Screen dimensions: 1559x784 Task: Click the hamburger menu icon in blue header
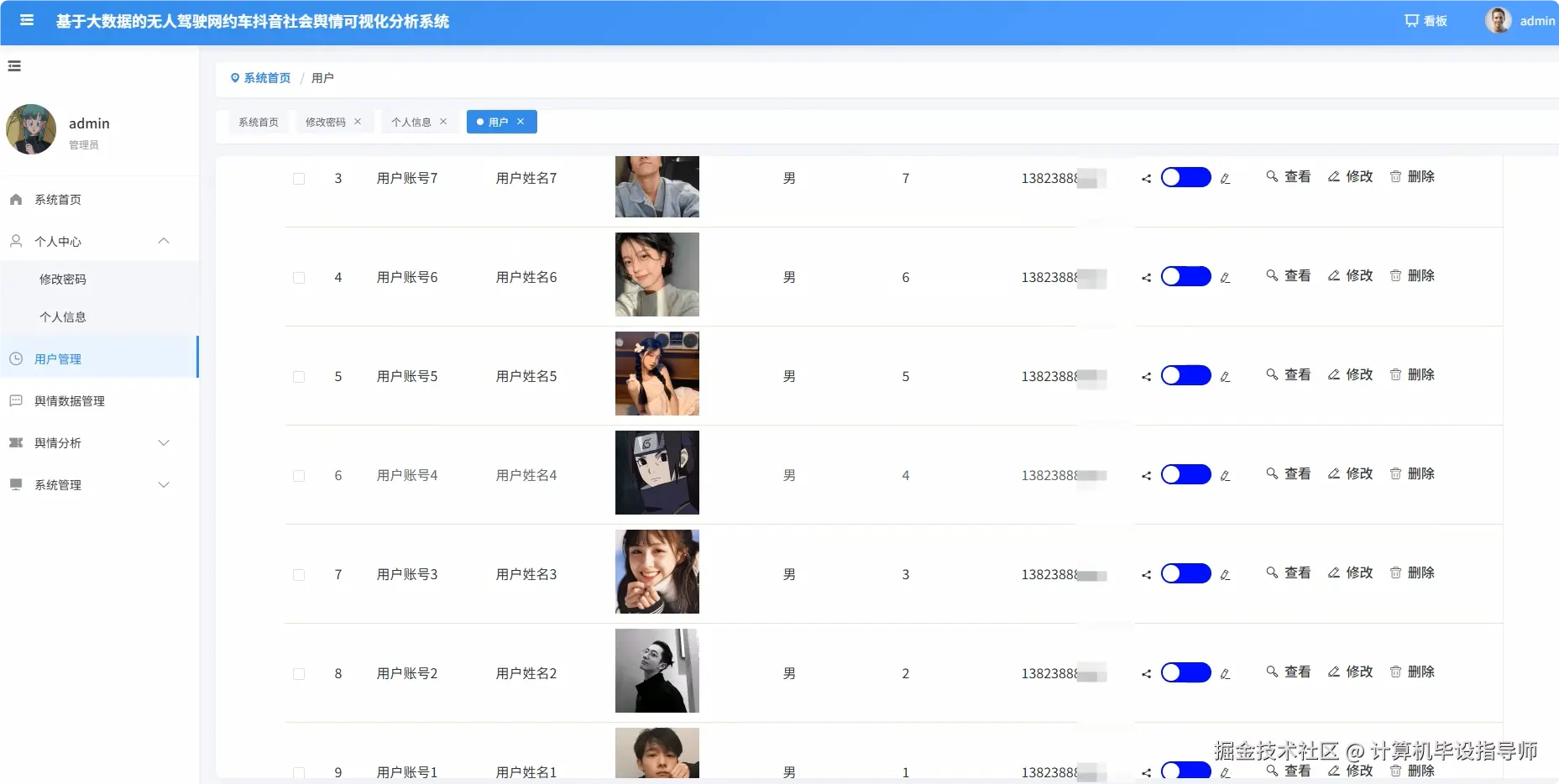27,20
